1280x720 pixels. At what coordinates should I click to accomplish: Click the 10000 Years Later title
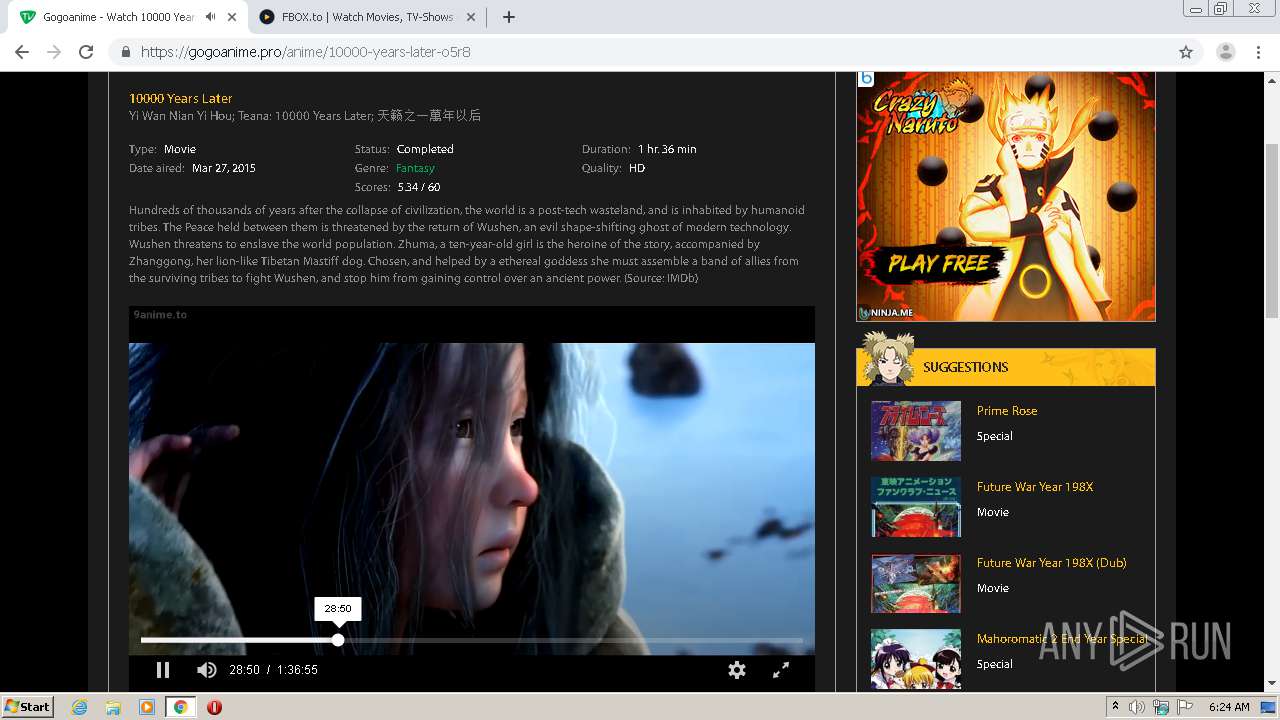coord(180,98)
